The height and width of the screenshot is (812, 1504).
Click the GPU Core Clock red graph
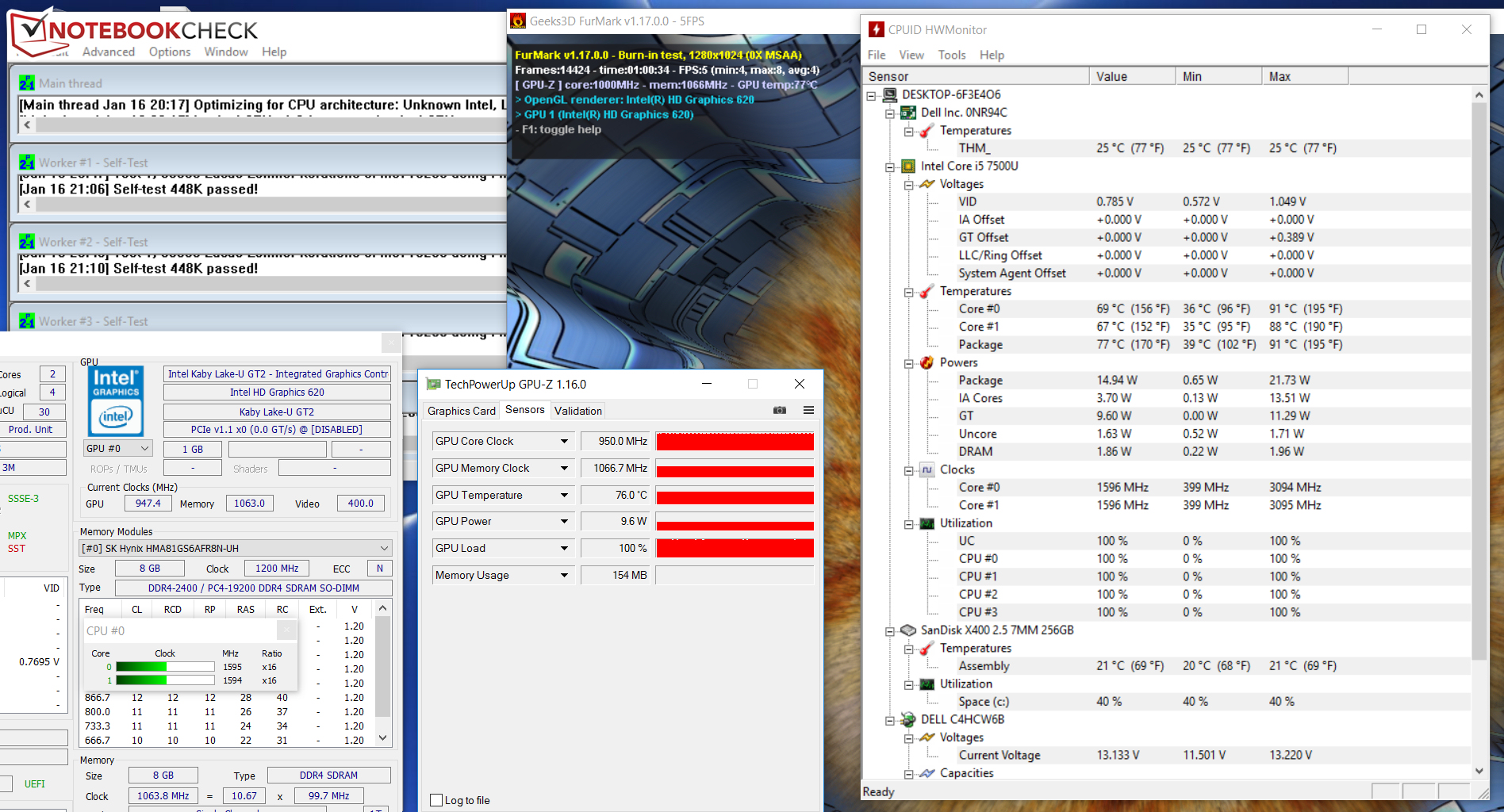735,441
